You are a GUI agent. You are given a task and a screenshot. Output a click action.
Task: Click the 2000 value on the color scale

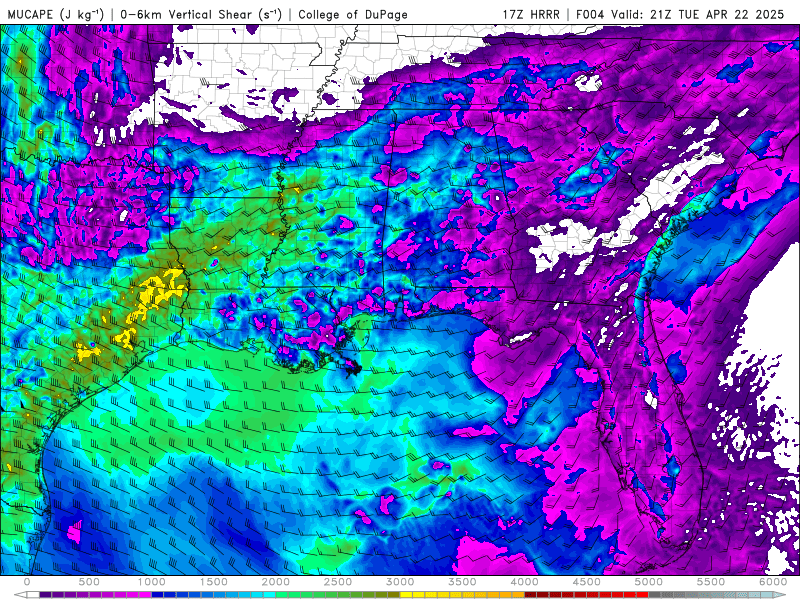coord(276,582)
